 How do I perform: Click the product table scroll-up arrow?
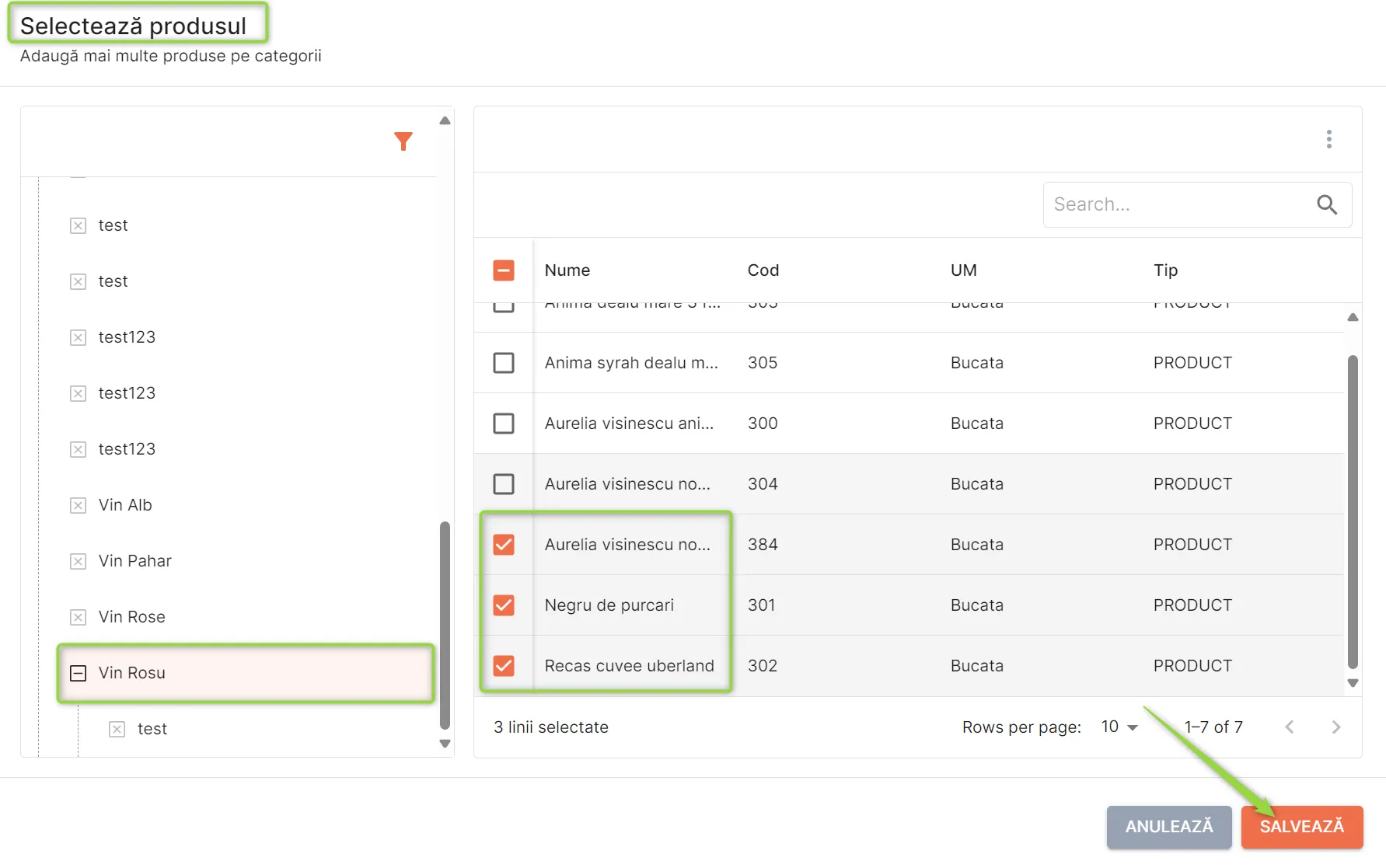(x=1353, y=317)
